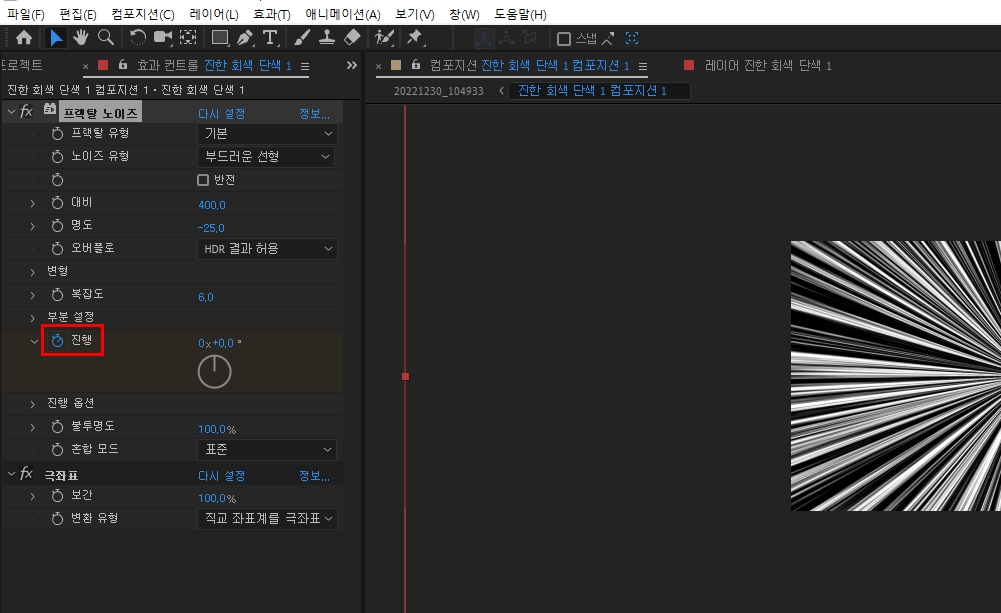Select the Camera tool
Image resolution: width=1001 pixels, height=613 pixels.
(x=163, y=38)
